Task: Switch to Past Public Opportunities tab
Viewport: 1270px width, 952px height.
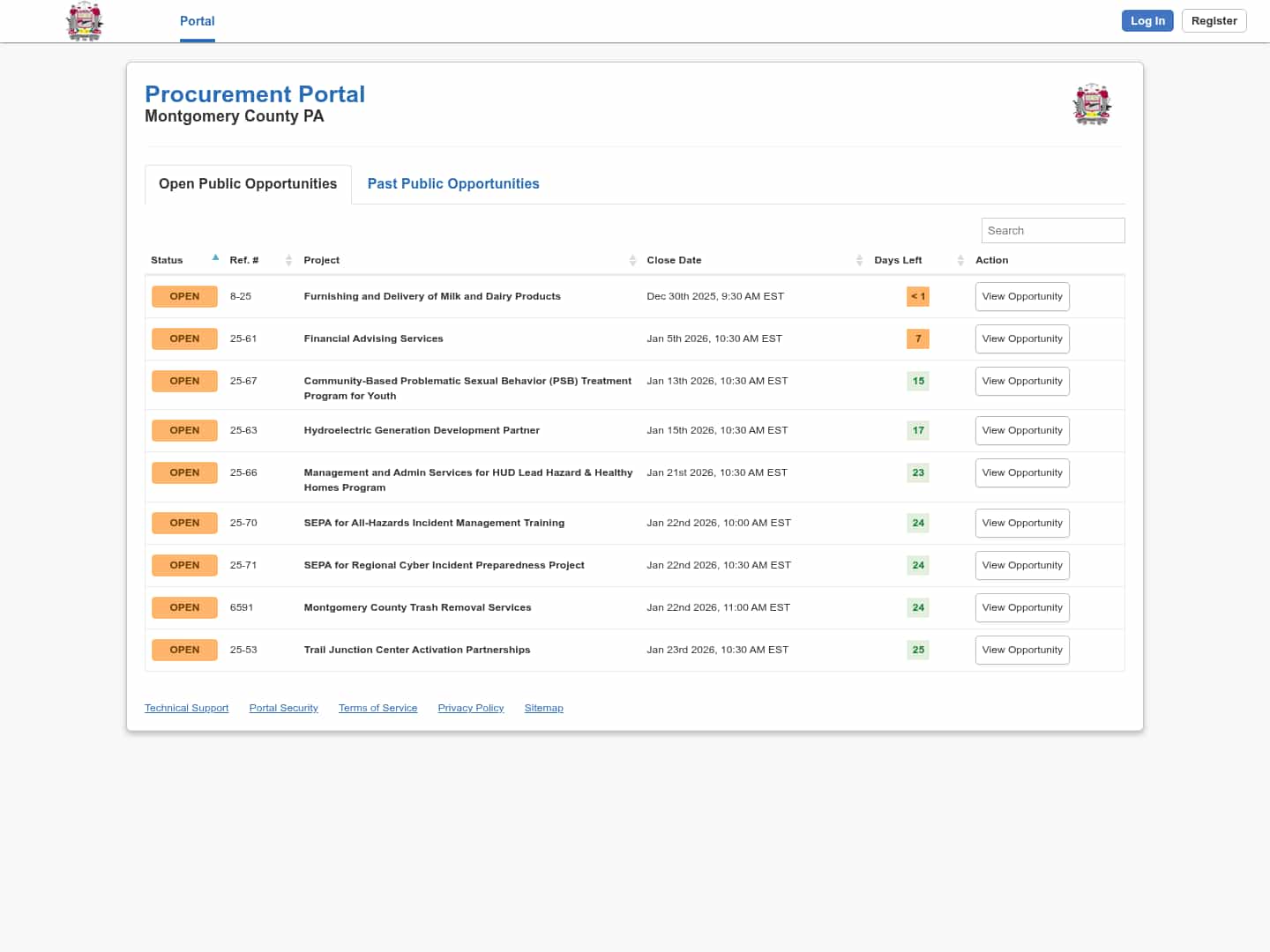Action: [453, 183]
